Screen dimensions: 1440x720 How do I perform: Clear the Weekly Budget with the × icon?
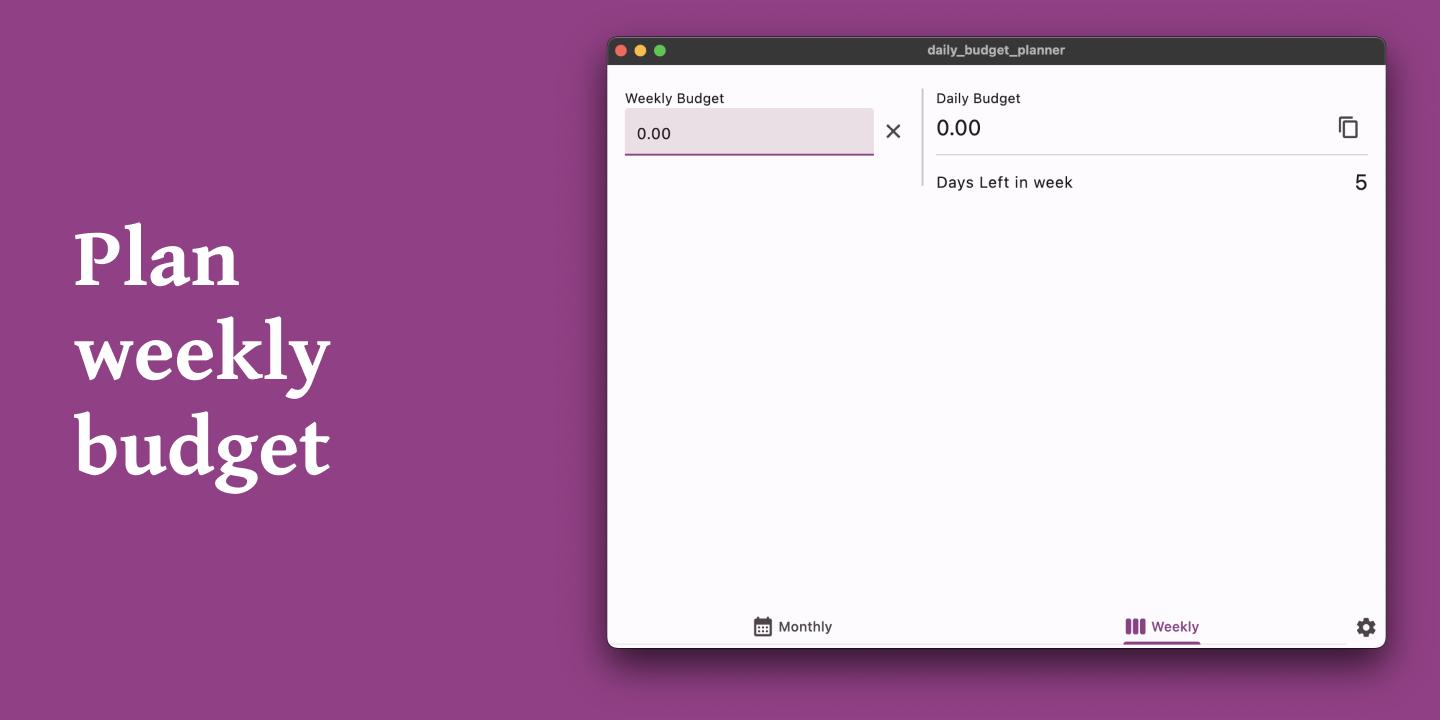[x=893, y=131]
